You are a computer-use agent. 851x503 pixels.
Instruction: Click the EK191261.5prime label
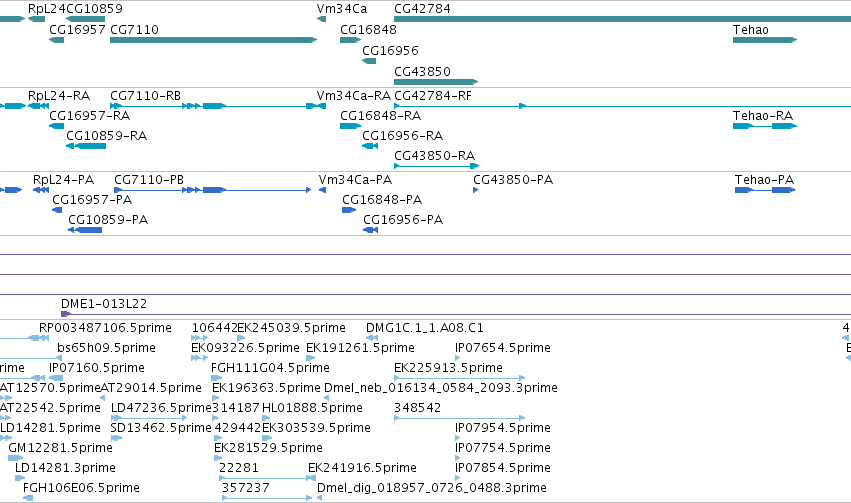coord(360,348)
